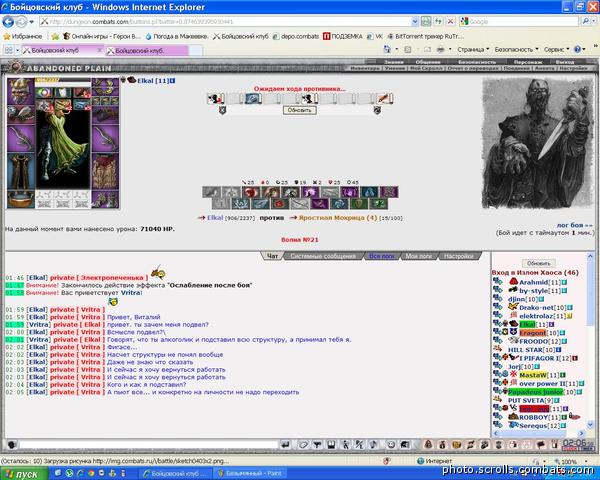
Task: Click the blue feather scroll in battle slots
Action: [253, 98]
